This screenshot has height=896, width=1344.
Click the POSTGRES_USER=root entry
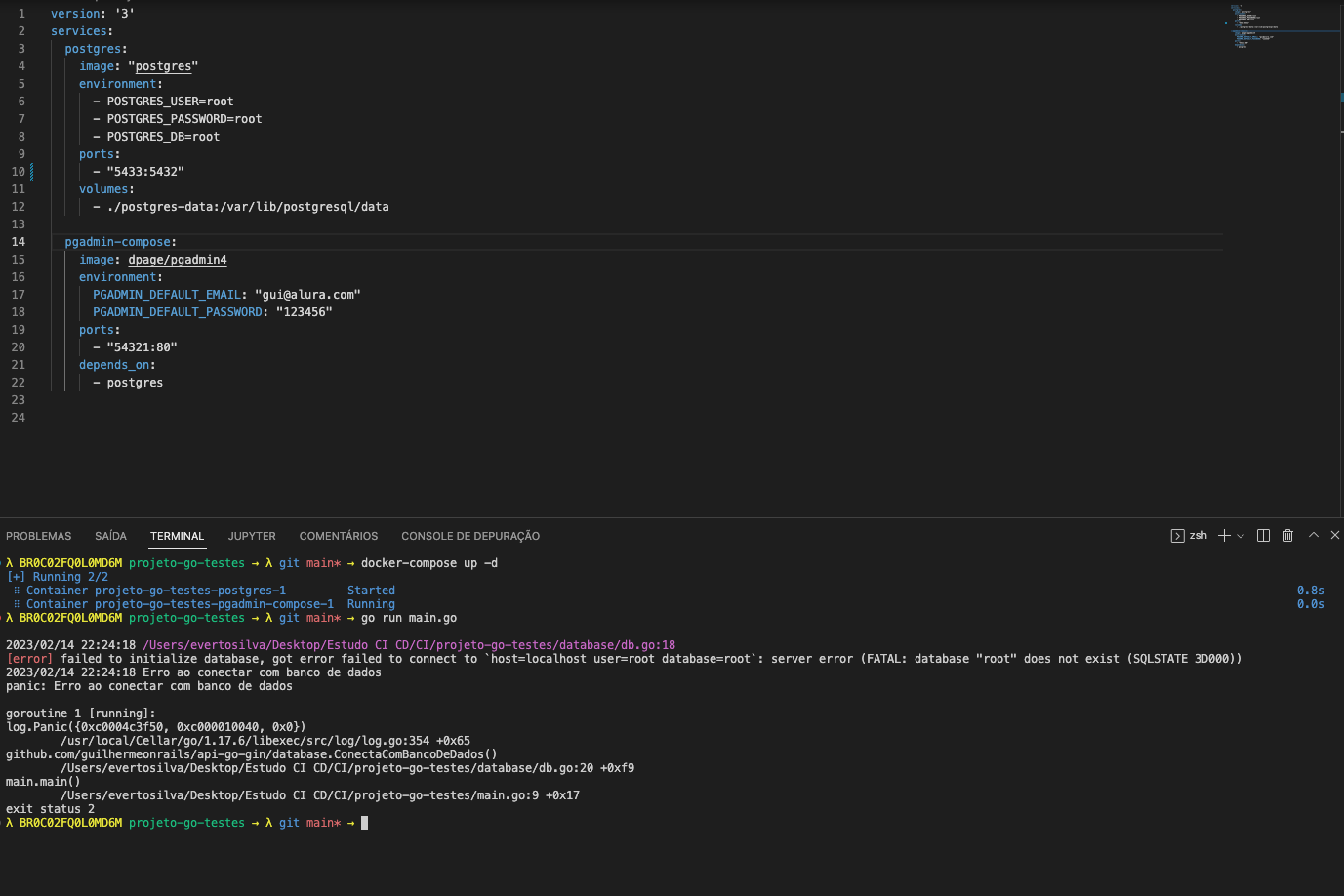click(x=170, y=102)
